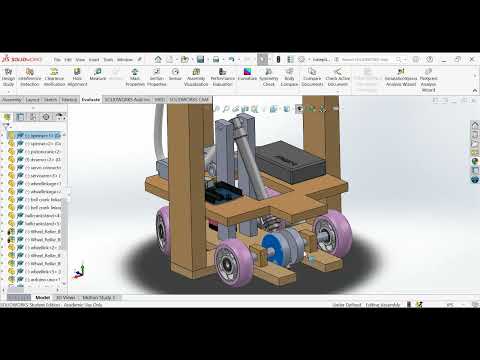
Task: Launch FloXpress Analysis Wizard
Action: pyautogui.click(x=428, y=80)
